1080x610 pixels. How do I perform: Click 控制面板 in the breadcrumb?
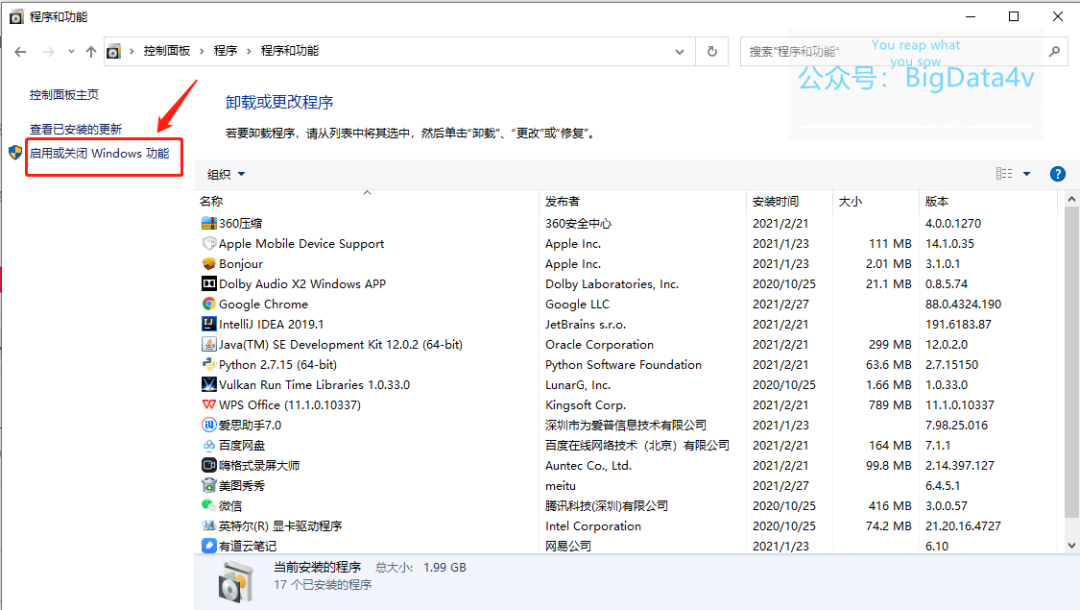click(167, 52)
